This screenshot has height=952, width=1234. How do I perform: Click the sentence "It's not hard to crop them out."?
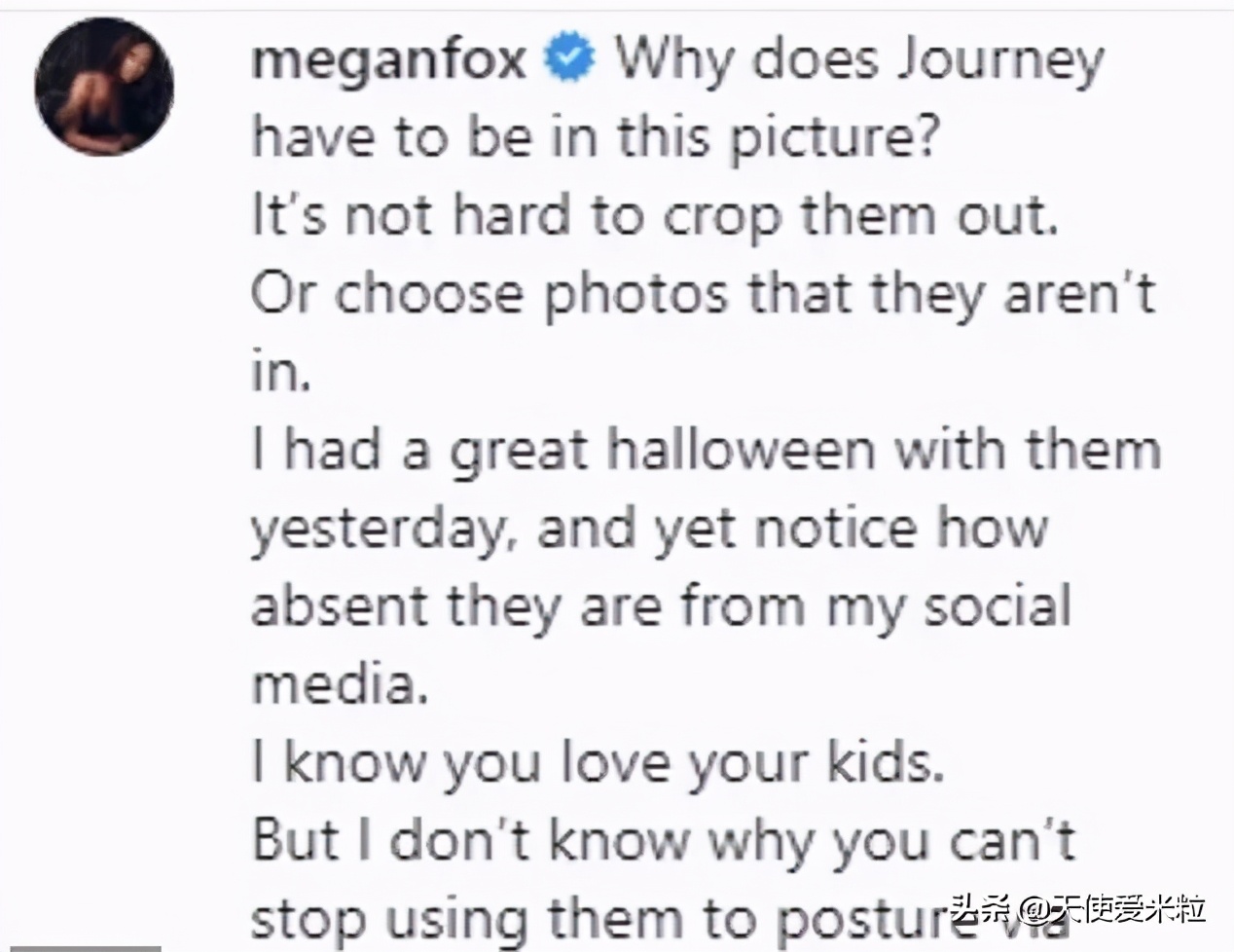pos(654,216)
